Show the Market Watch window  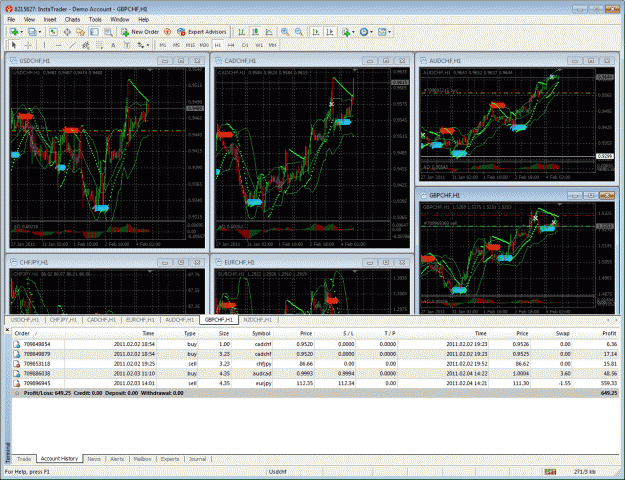pos(53,32)
